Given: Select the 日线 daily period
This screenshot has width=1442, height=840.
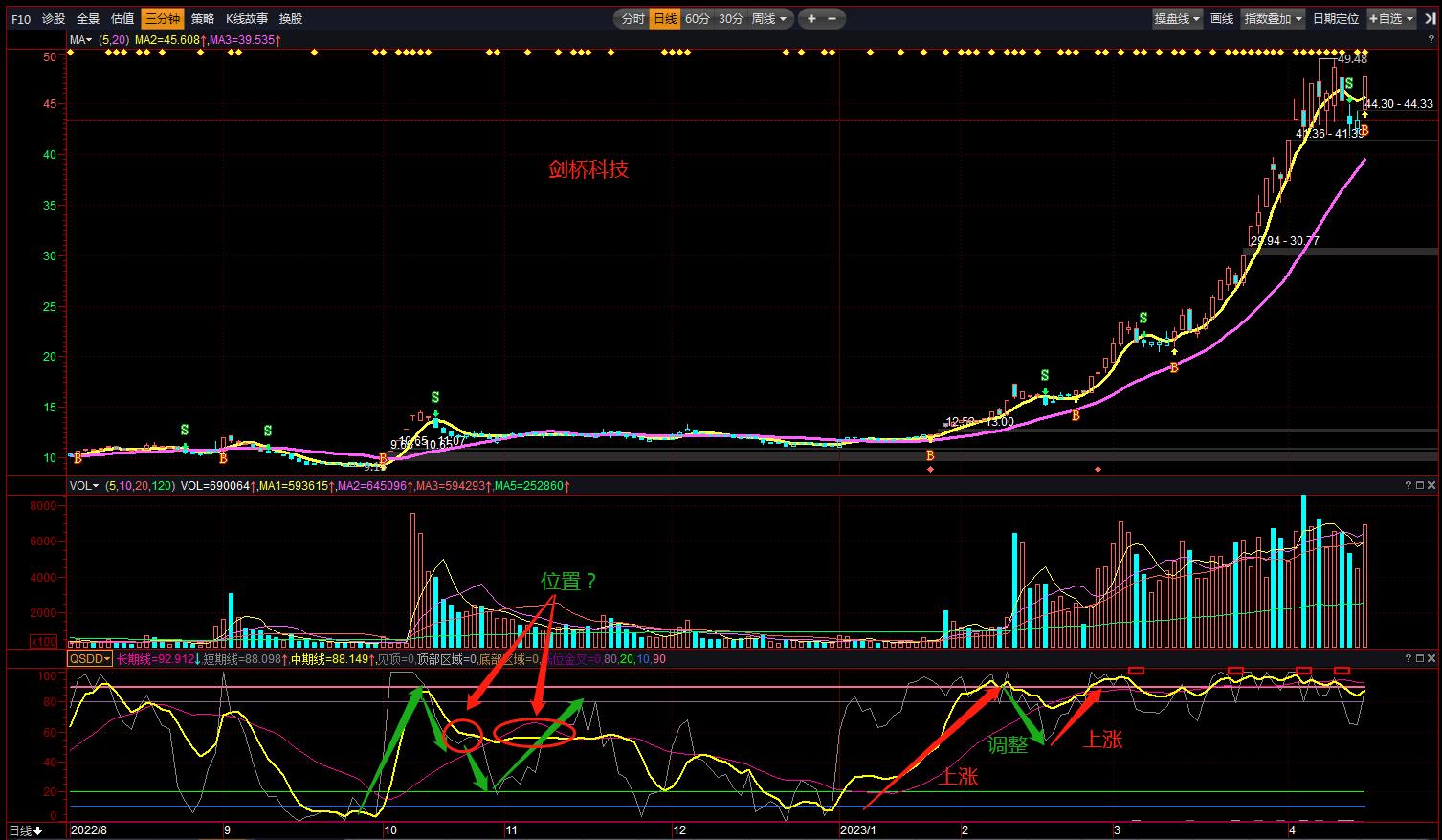Looking at the screenshot, I should (x=664, y=19).
